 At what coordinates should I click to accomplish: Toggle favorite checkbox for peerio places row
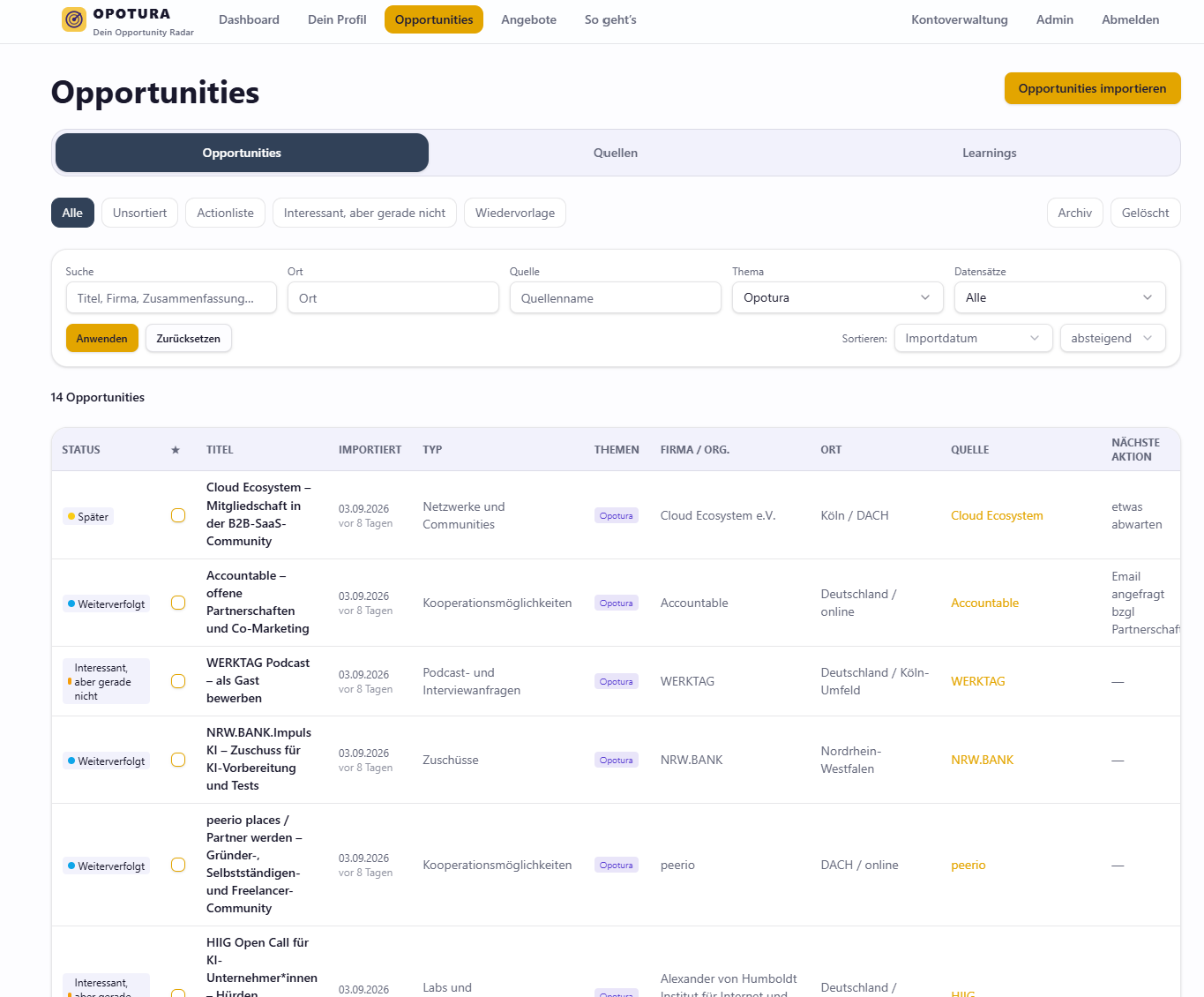(178, 865)
